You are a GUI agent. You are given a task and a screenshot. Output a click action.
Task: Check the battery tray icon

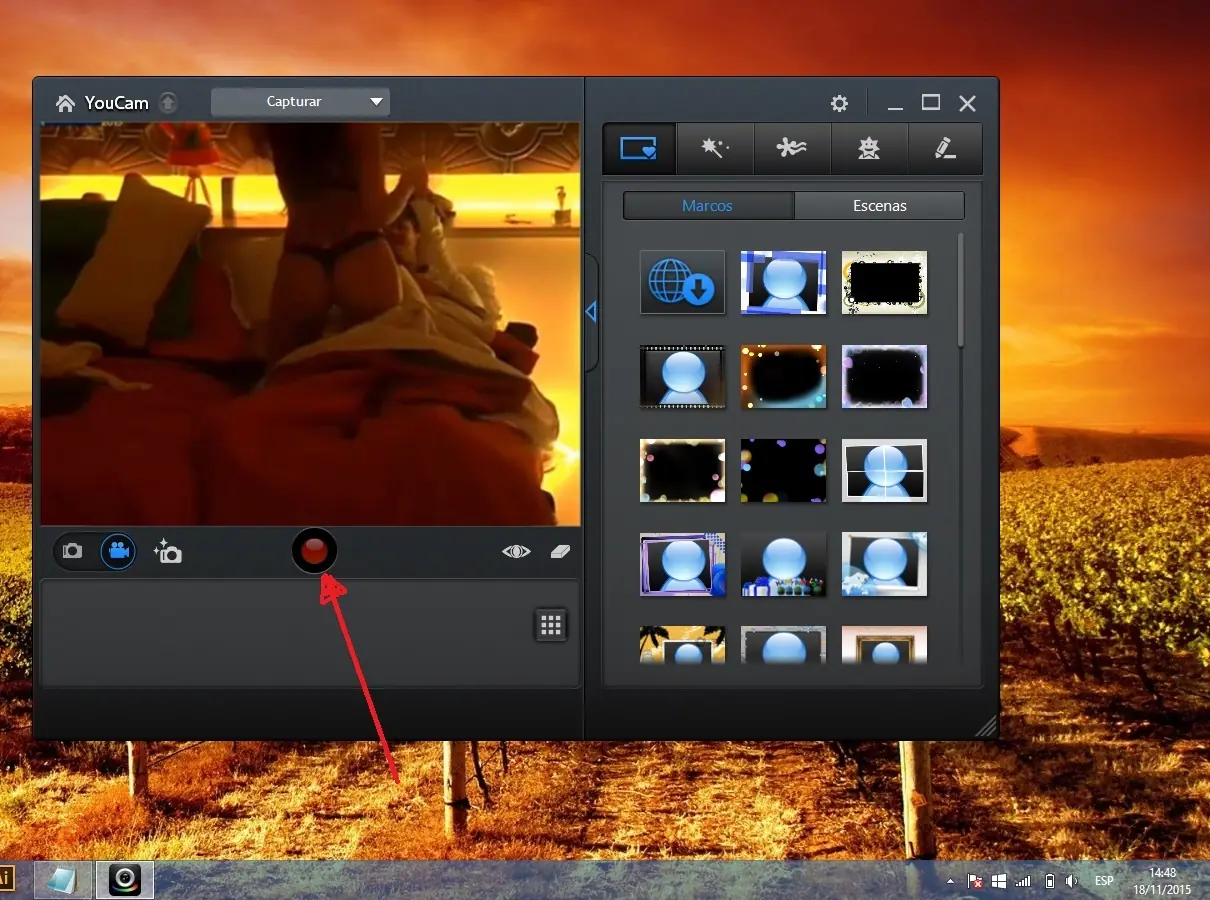click(x=1049, y=881)
